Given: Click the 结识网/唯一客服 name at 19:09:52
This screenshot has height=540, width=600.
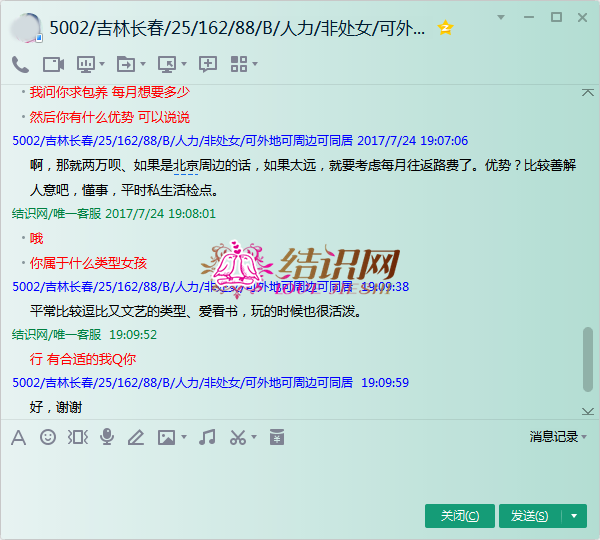Looking at the screenshot, I should 56,335.
